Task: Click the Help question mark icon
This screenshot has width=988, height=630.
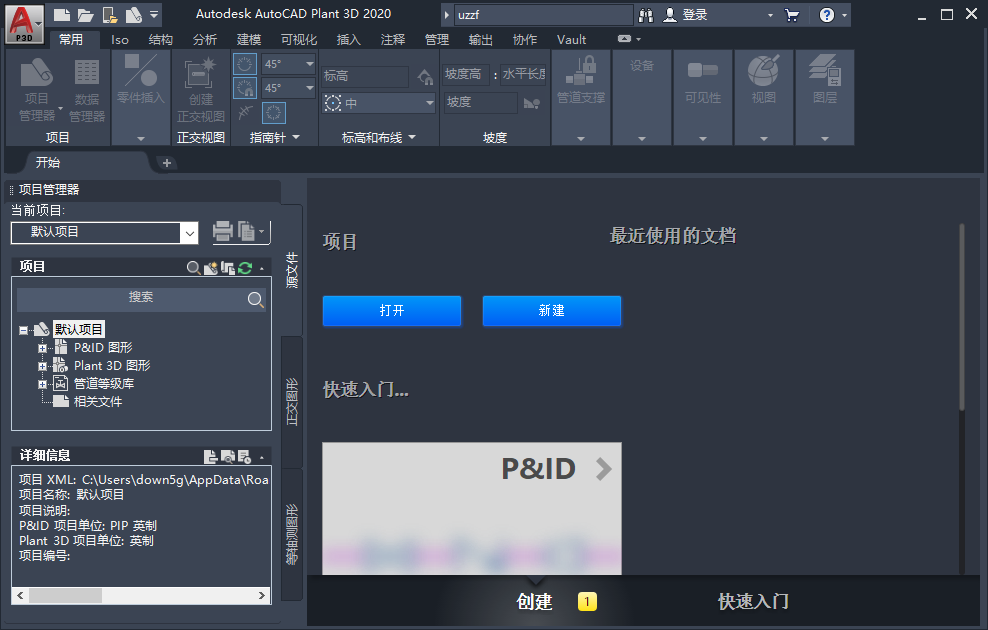Action: coord(826,15)
